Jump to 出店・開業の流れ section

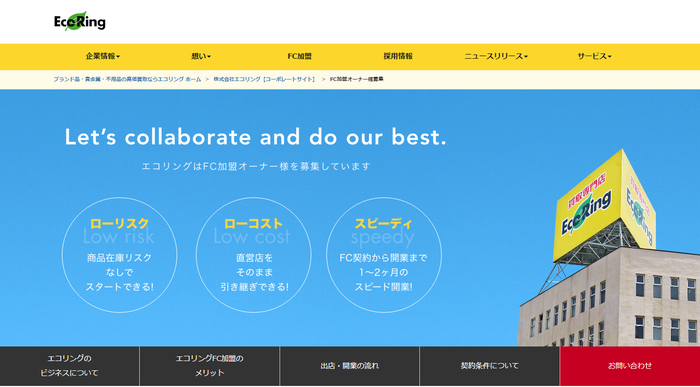pos(350,366)
